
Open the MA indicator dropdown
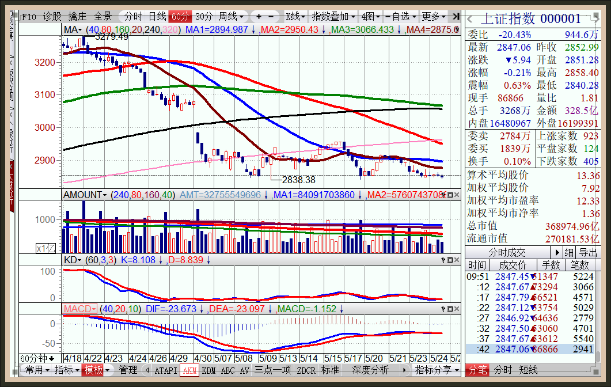(72, 30)
